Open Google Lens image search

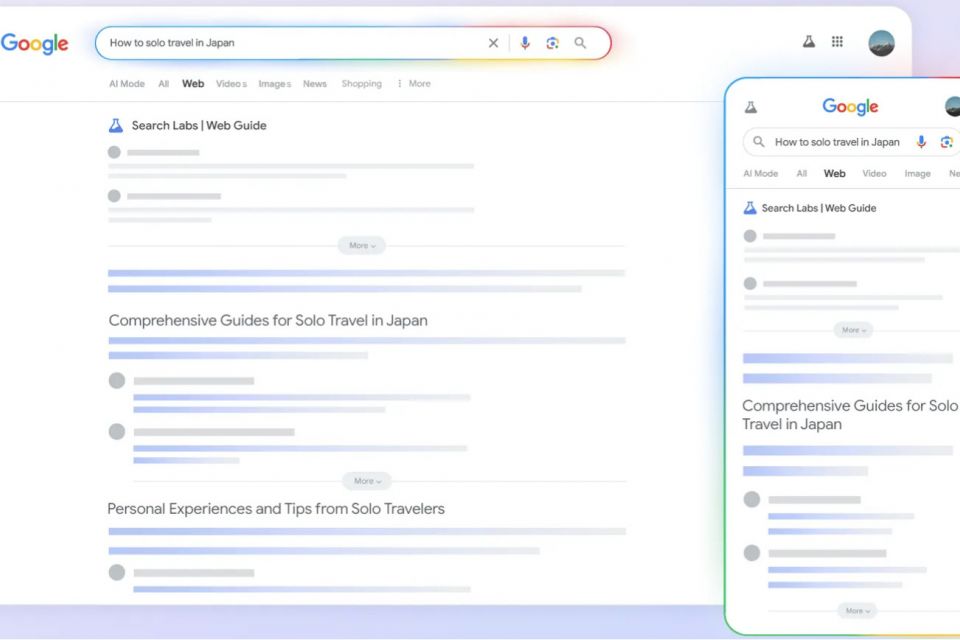[552, 43]
